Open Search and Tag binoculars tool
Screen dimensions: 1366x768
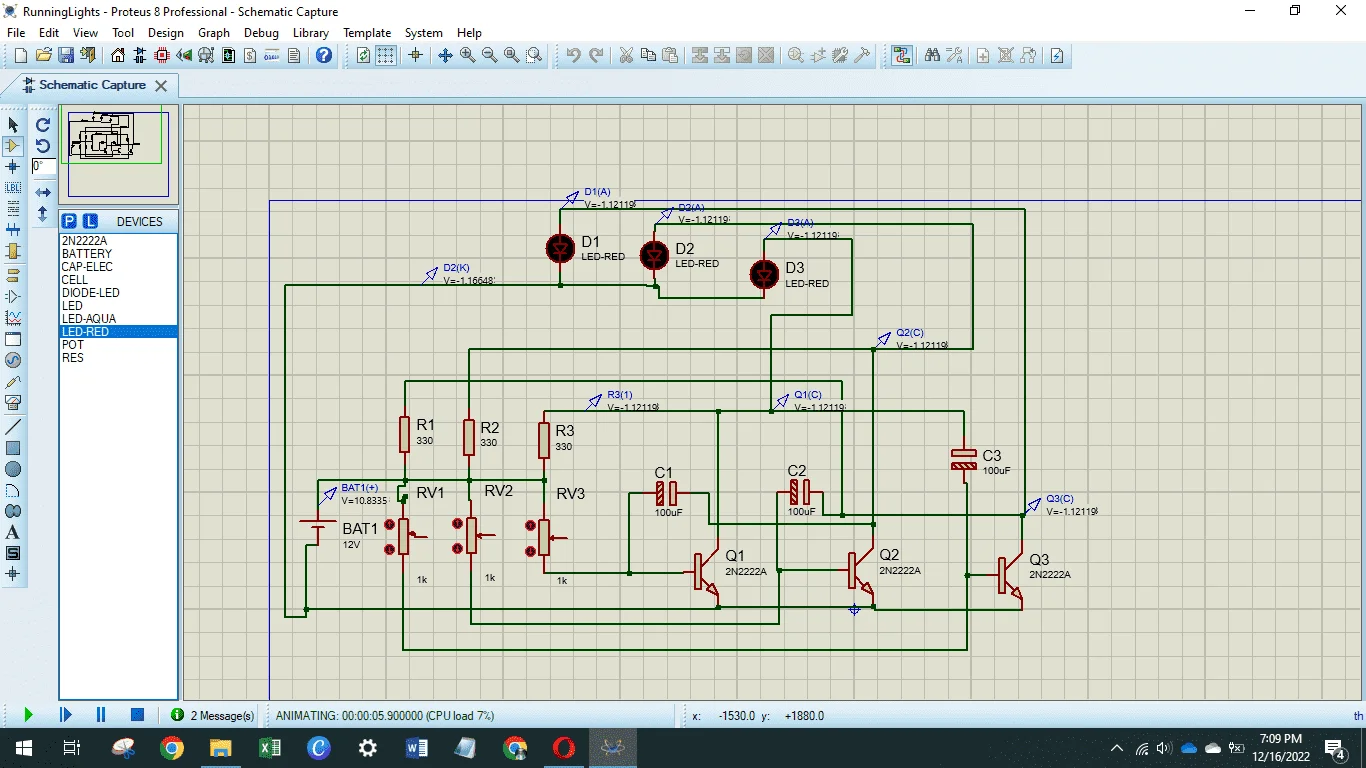tap(932, 55)
